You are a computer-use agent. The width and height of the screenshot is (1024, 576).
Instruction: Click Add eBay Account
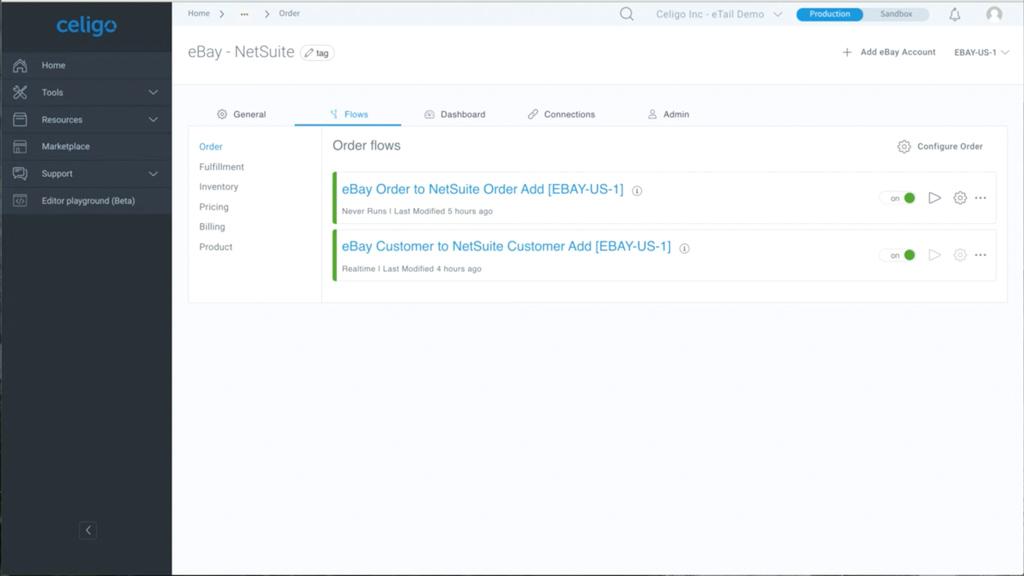coord(889,52)
